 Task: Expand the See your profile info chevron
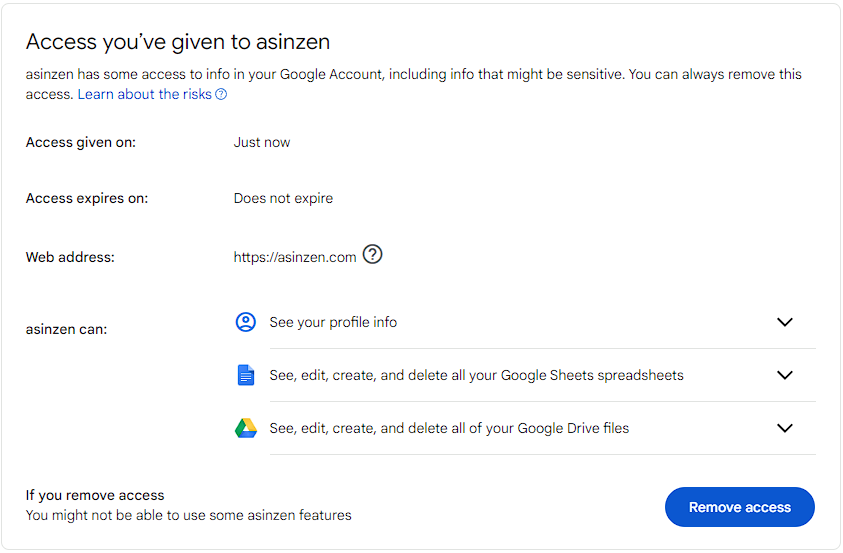(x=785, y=322)
